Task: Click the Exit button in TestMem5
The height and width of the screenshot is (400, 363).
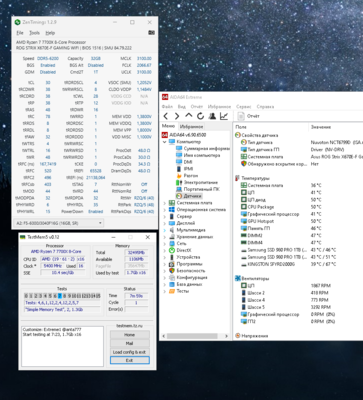Action: point(129,360)
